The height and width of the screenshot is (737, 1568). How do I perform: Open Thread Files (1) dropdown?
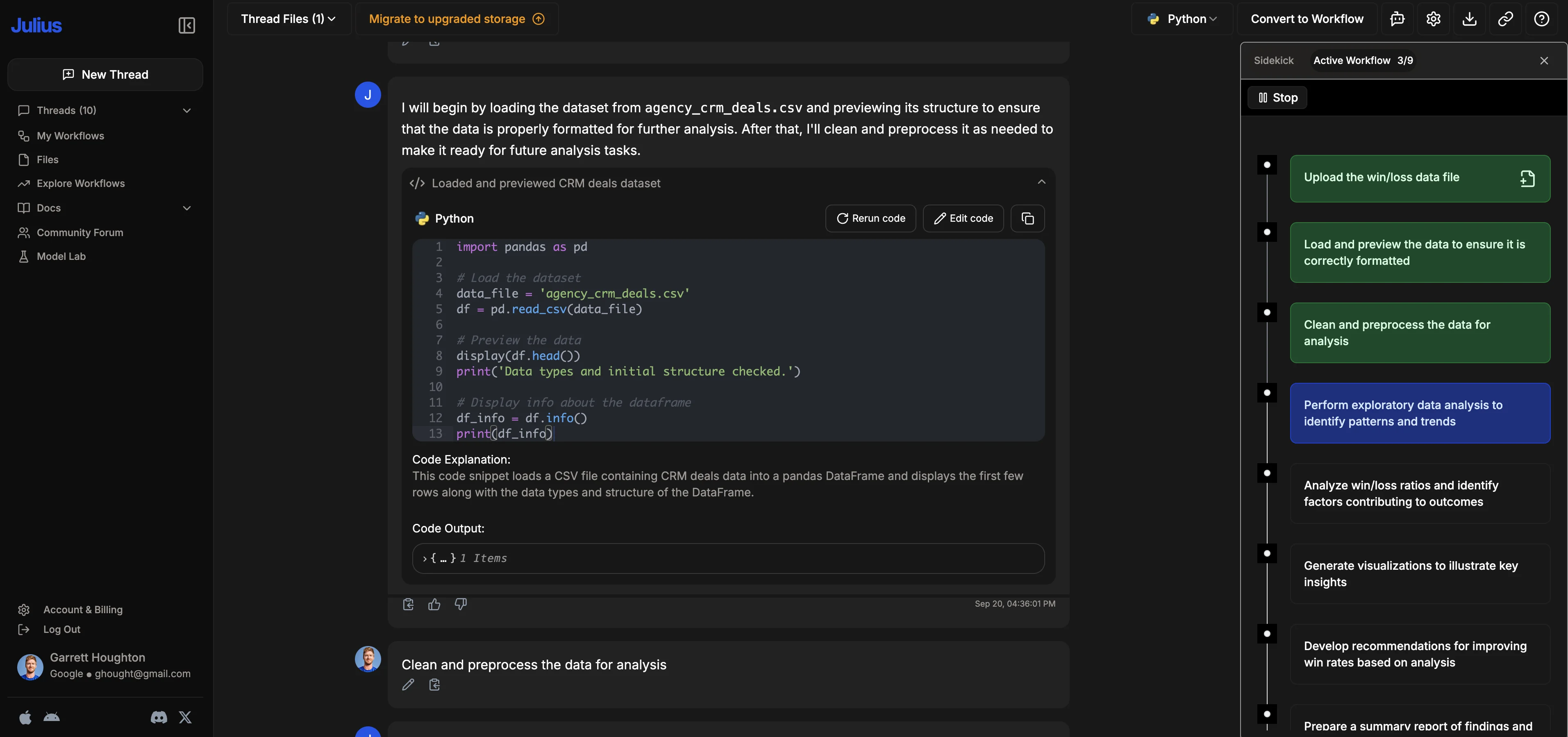(289, 19)
